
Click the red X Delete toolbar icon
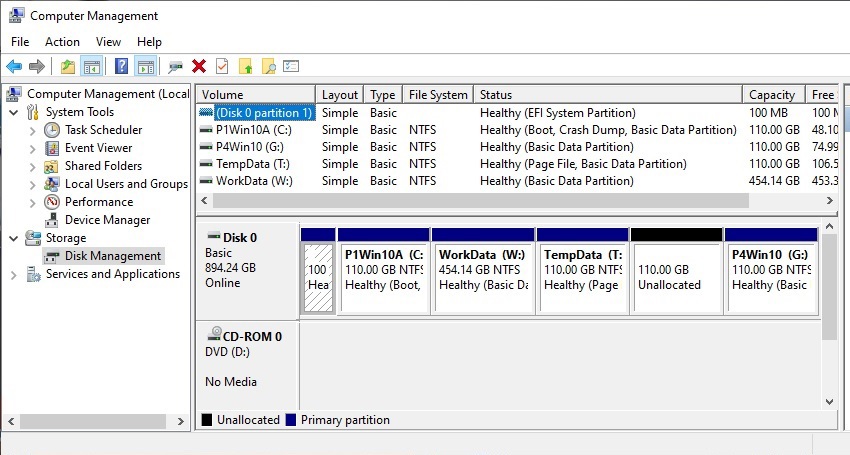(x=199, y=66)
